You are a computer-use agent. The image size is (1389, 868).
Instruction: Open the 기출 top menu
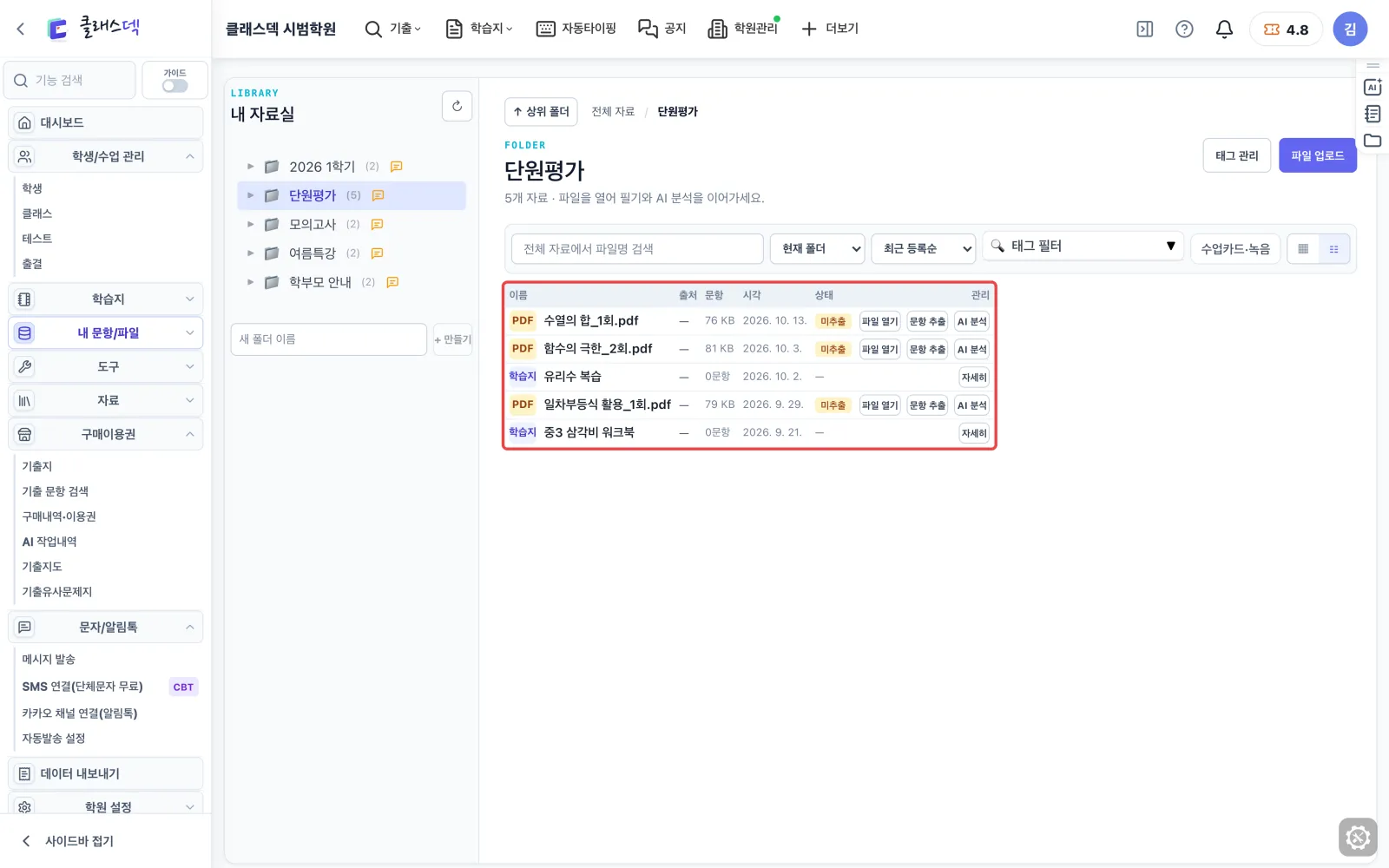393,30
